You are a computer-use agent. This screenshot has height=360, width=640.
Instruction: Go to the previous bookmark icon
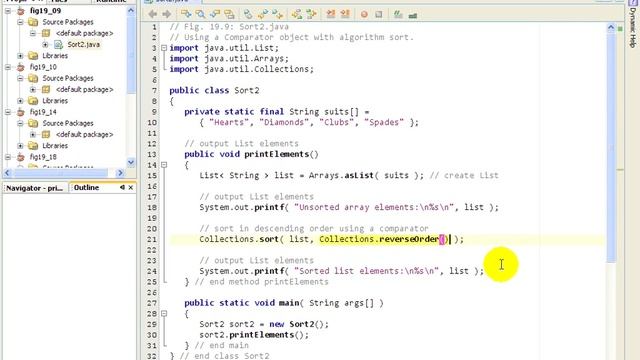click(x=263, y=15)
